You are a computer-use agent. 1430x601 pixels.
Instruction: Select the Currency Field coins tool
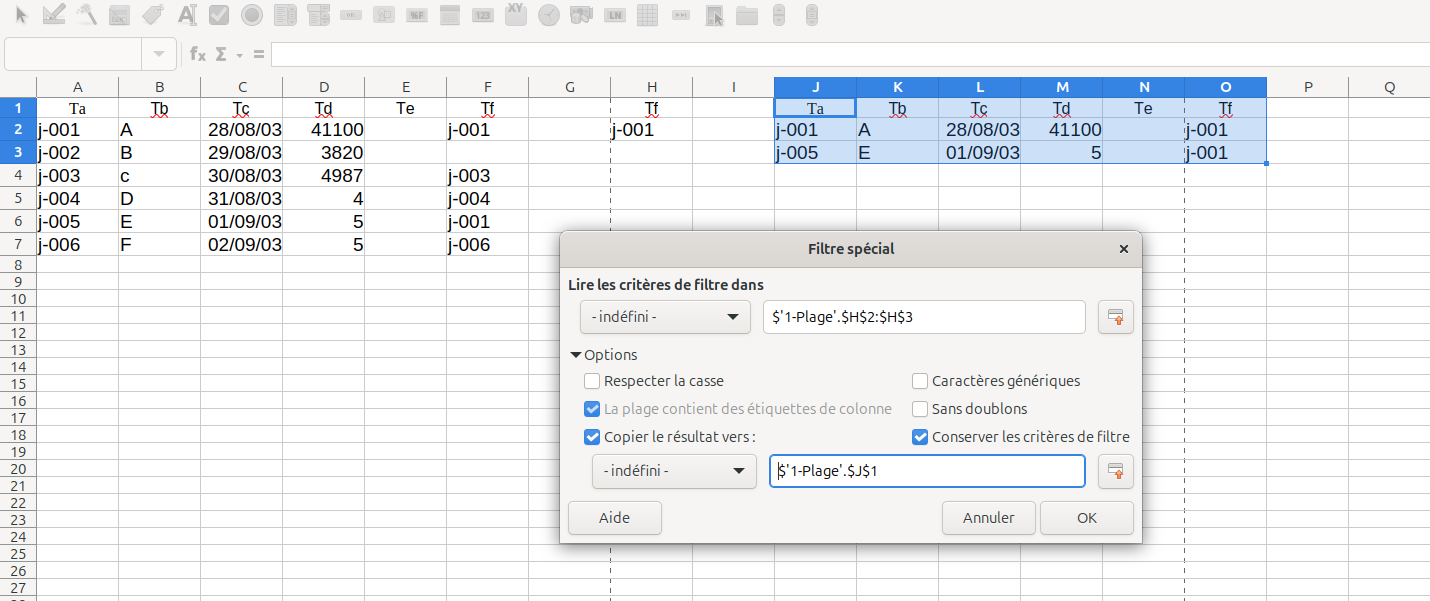tap(581, 15)
